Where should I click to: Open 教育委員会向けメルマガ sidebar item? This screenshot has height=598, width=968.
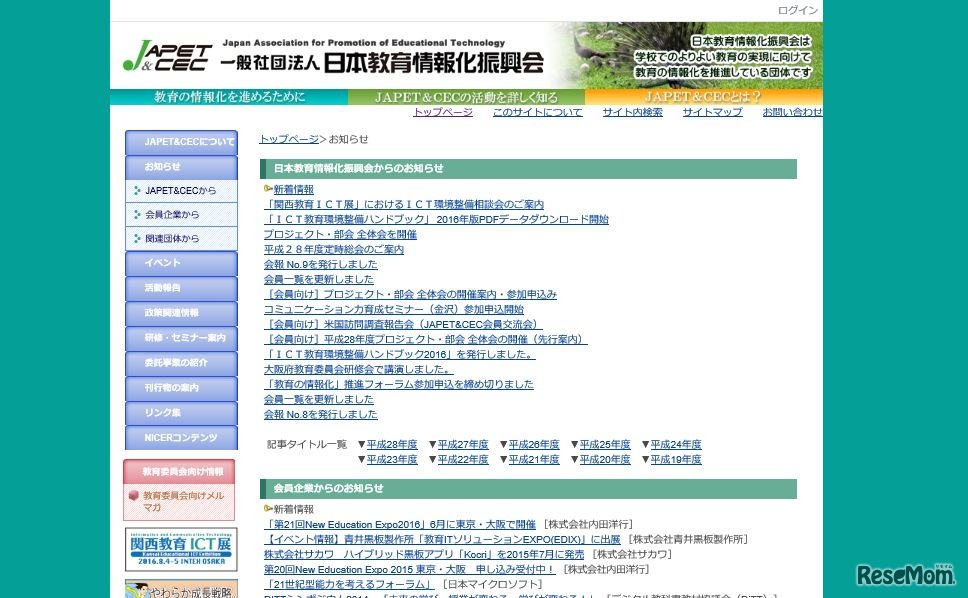(182, 501)
